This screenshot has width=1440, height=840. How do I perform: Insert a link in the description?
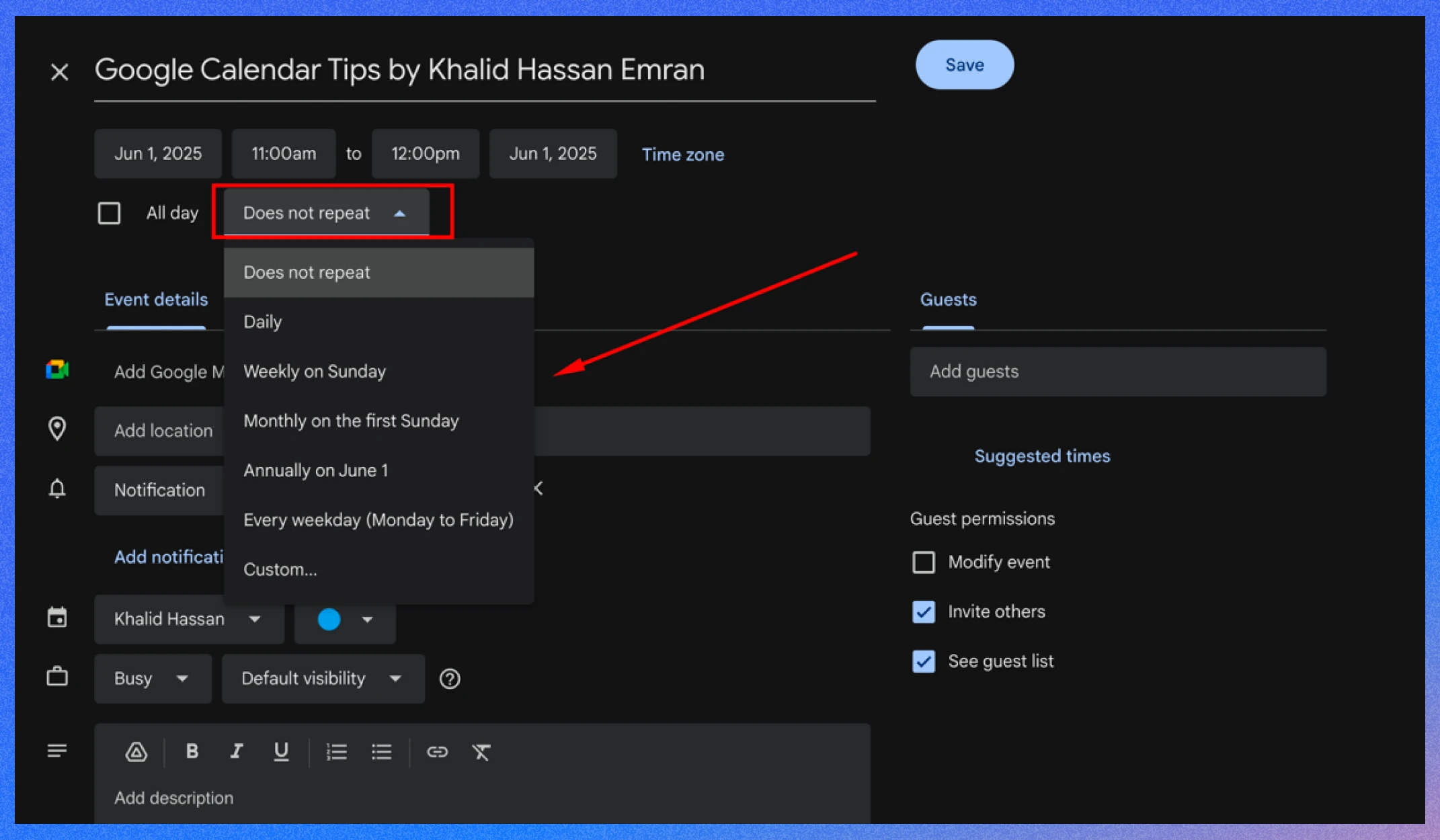pyautogui.click(x=437, y=752)
